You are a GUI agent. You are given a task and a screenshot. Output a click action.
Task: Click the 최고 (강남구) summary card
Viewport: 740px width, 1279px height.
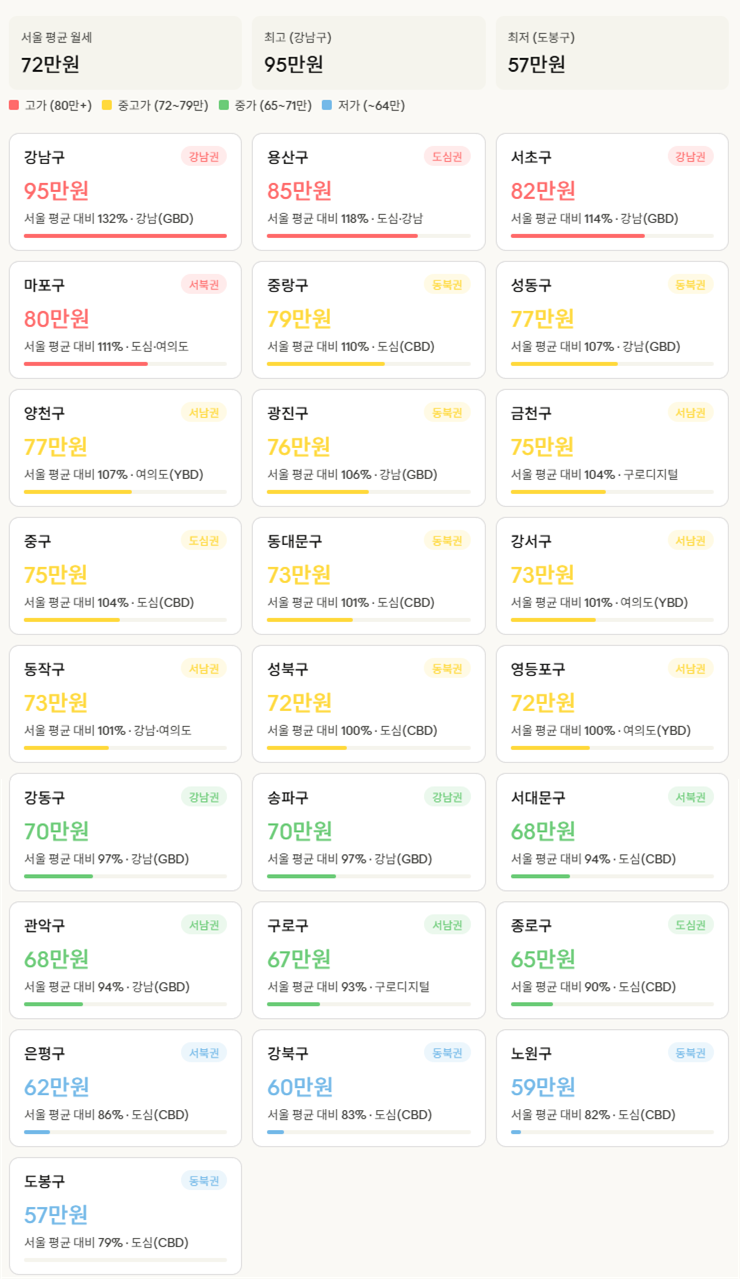(369, 52)
